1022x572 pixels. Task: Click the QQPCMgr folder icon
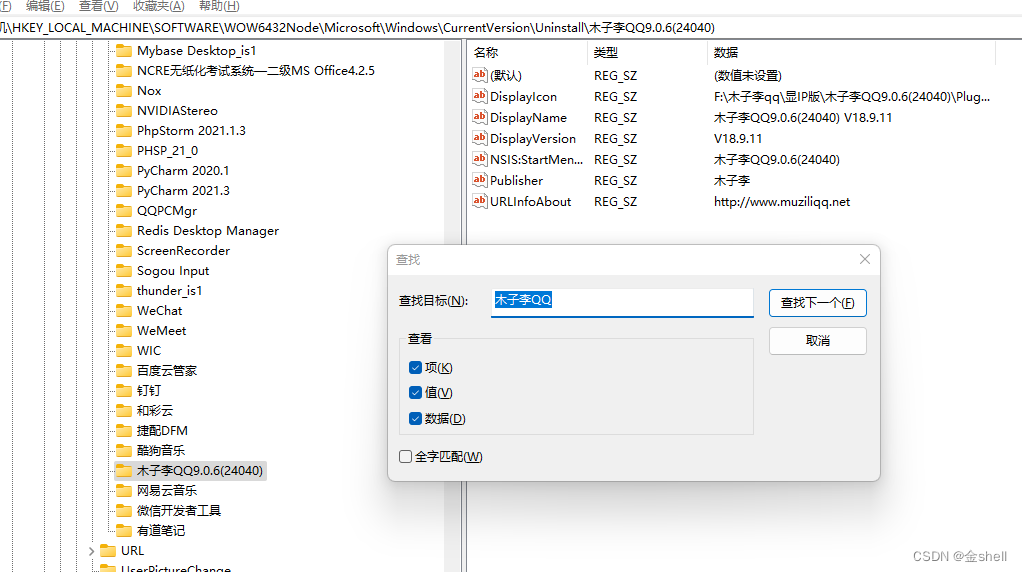click(124, 210)
